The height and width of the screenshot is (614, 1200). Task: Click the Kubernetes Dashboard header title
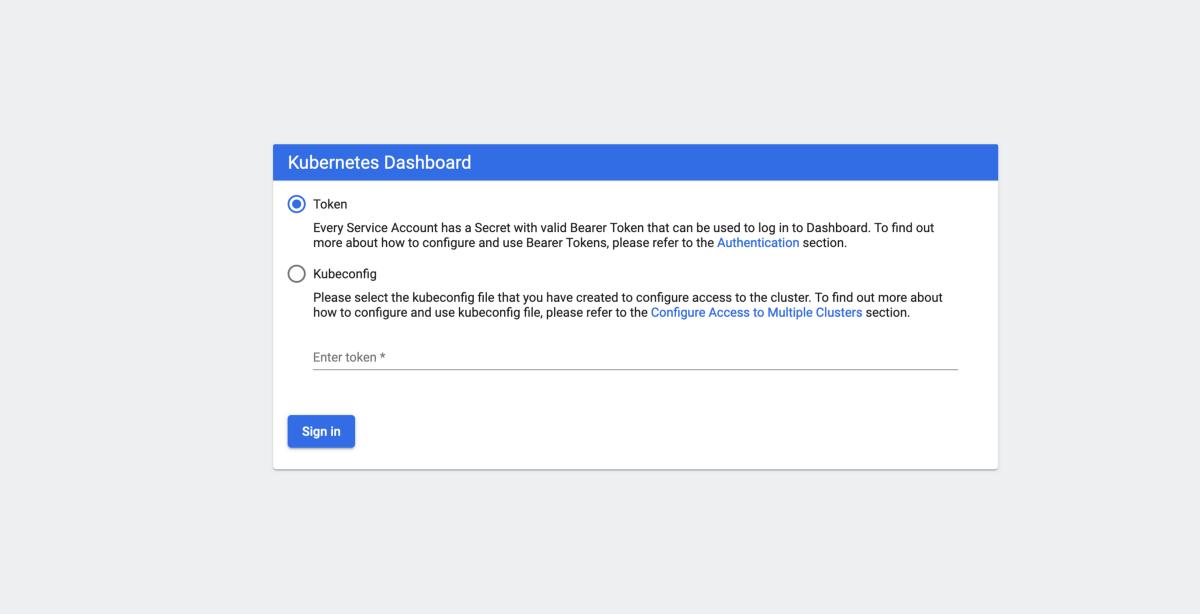pos(379,163)
